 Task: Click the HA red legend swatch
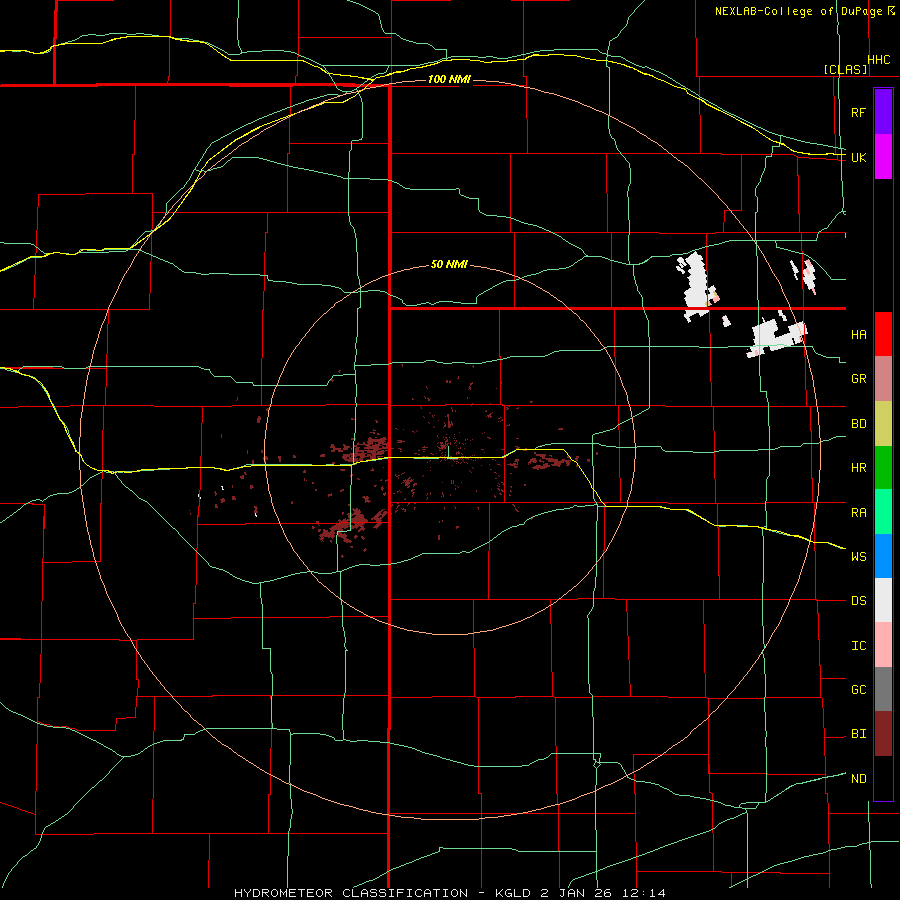click(x=883, y=334)
